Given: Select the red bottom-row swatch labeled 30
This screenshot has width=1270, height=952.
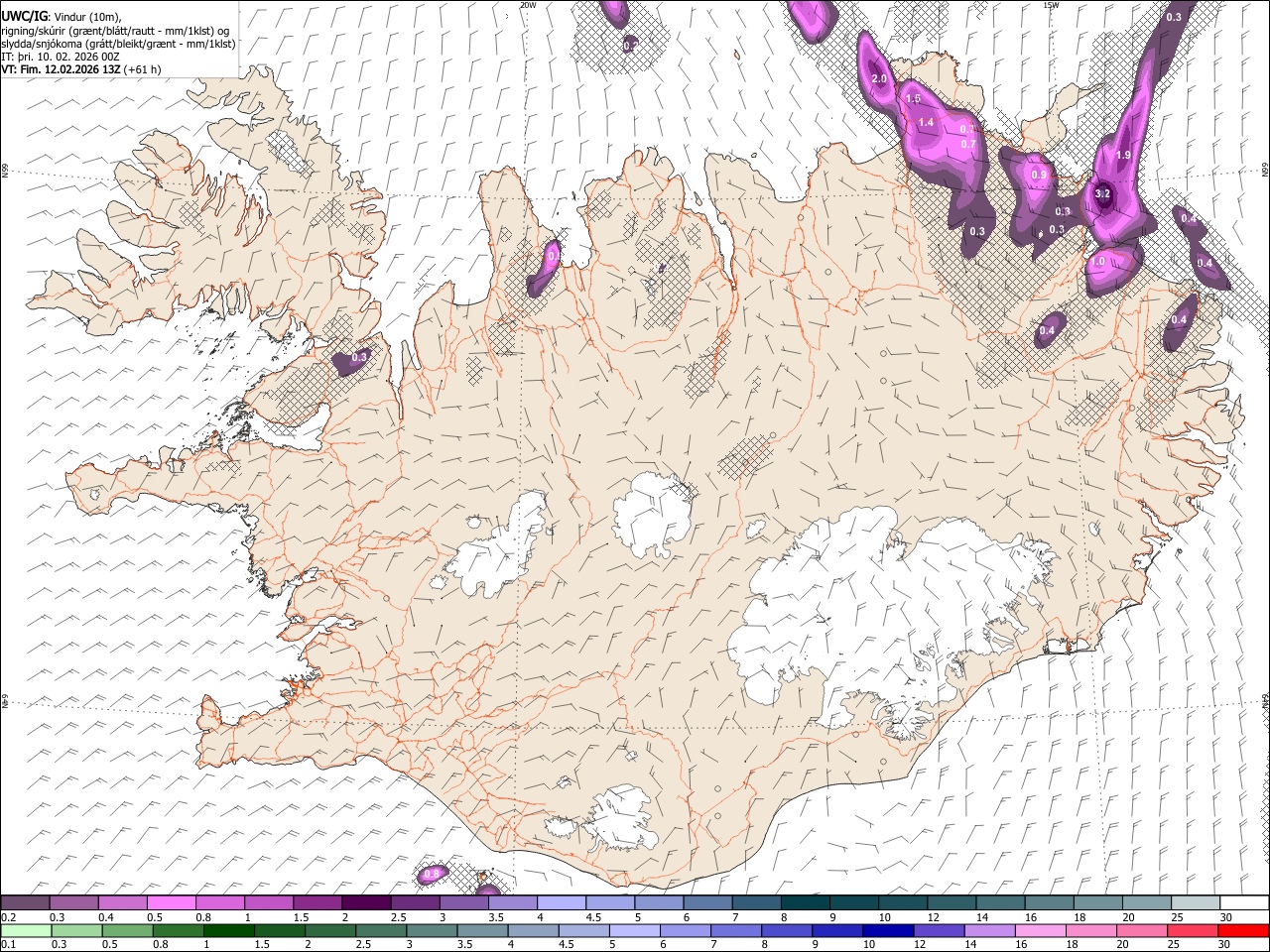Looking at the screenshot, I should point(1244,930).
